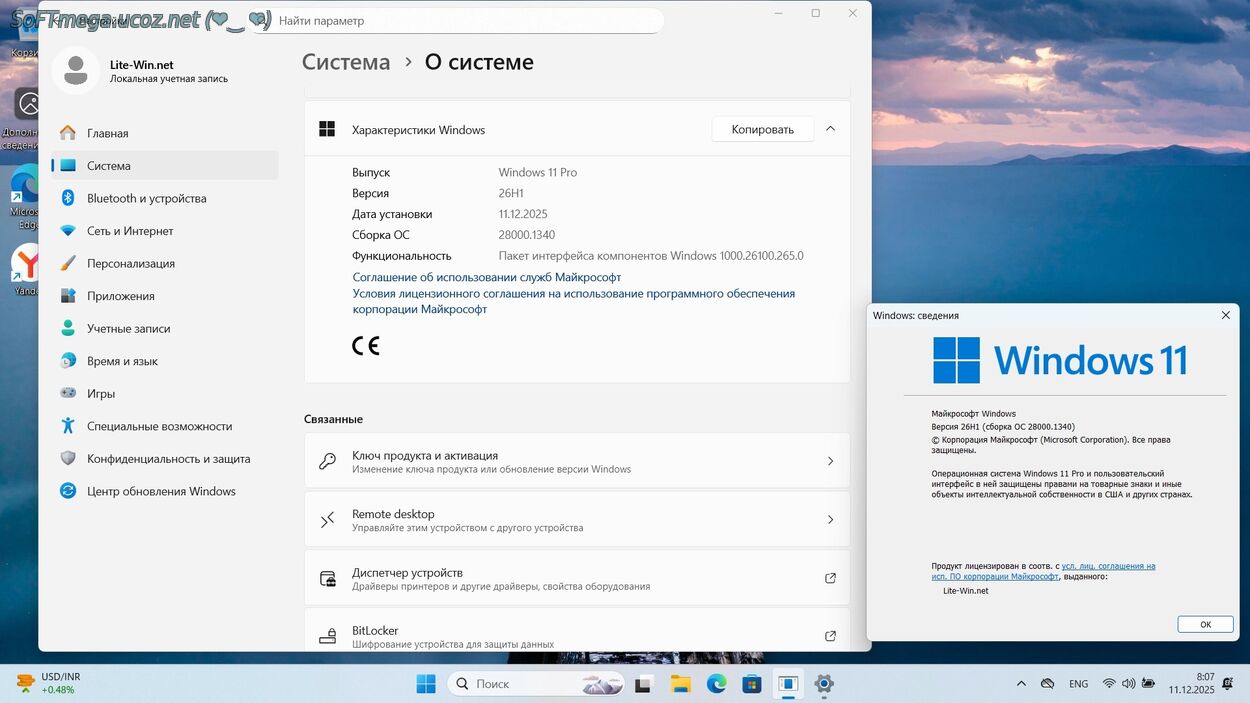Expand Ключ продукта и активация
This screenshot has width=1250, height=703.
830,461
